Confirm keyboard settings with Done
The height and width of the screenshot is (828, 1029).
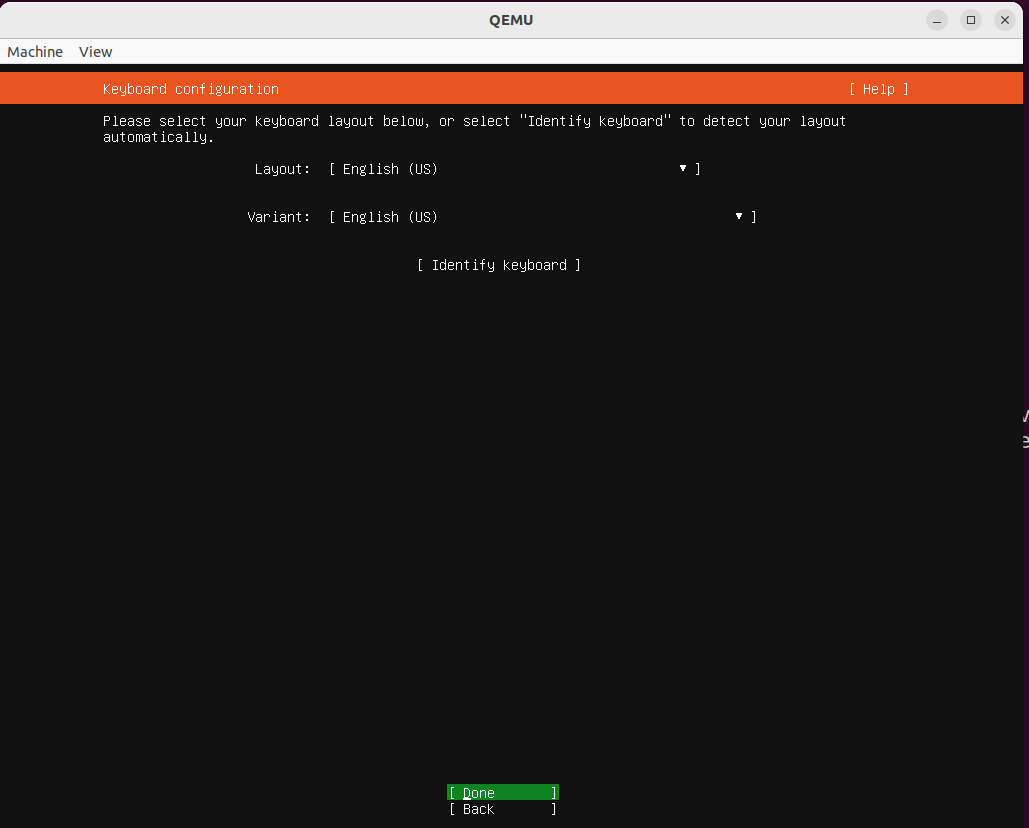click(x=502, y=792)
